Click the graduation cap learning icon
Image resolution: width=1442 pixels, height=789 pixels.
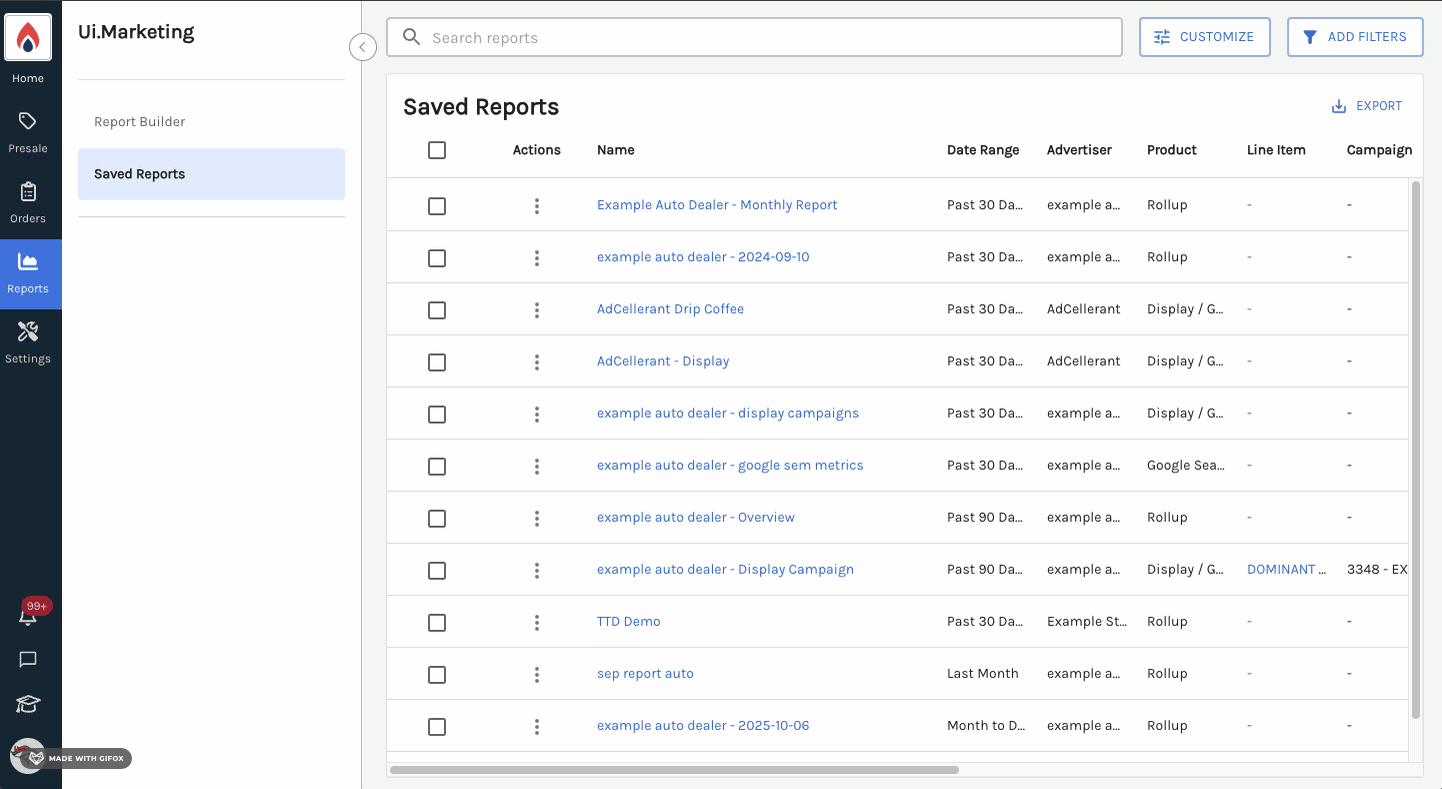click(28, 704)
